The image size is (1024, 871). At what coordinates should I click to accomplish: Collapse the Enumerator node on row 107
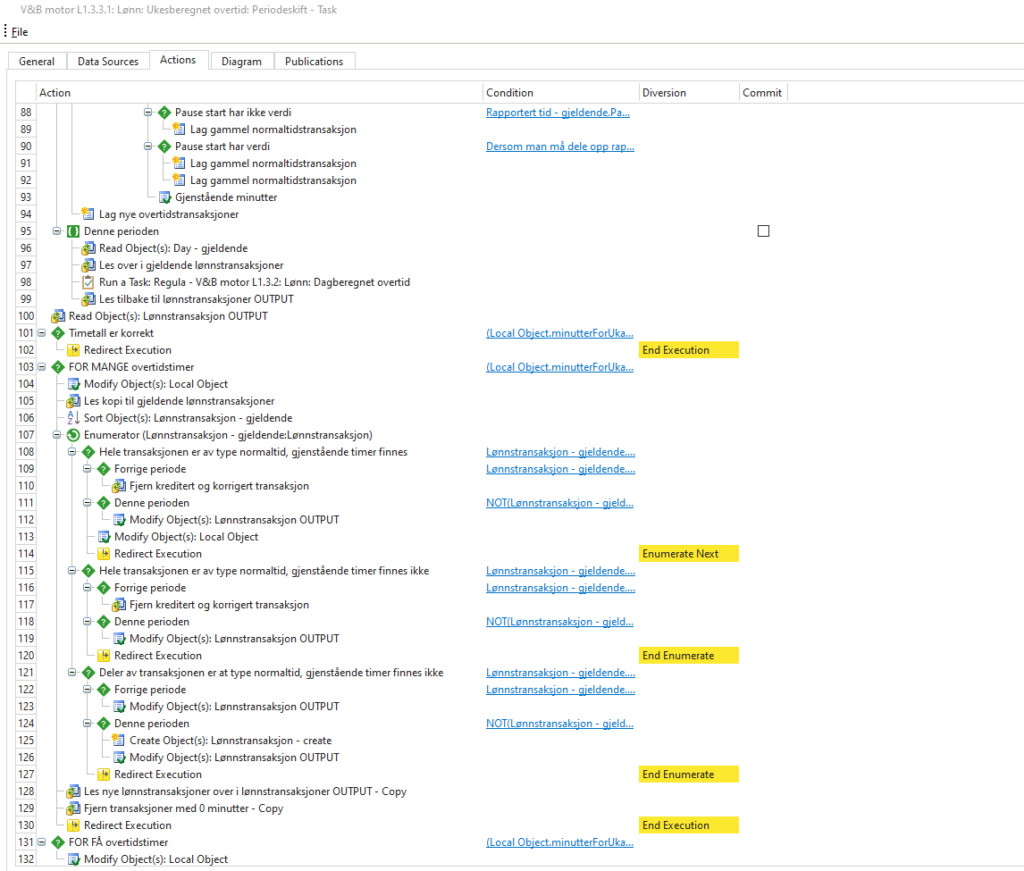(x=57, y=435)
